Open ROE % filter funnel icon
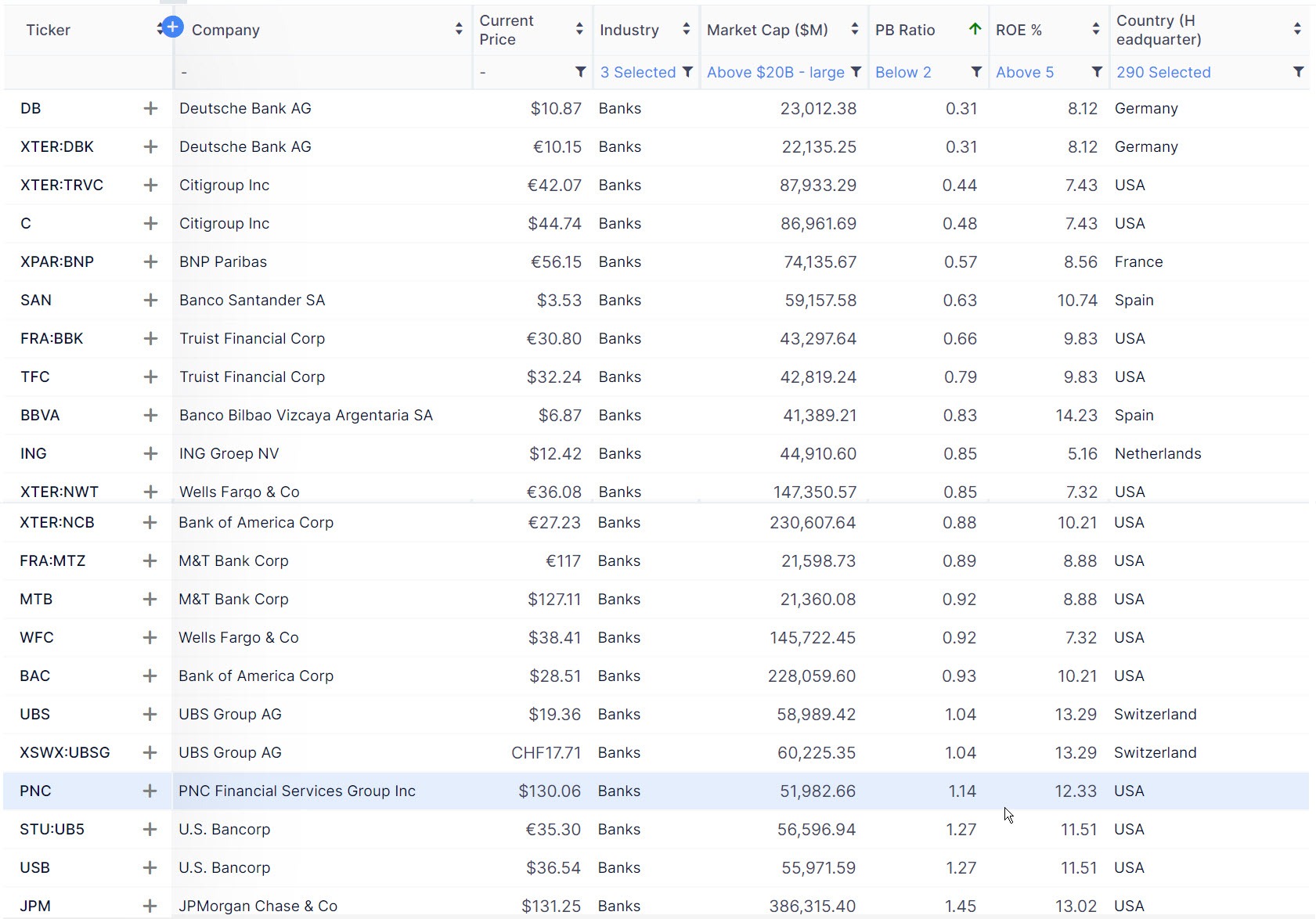This screenshot has width=1316, height=919. tap(1097, 72)
